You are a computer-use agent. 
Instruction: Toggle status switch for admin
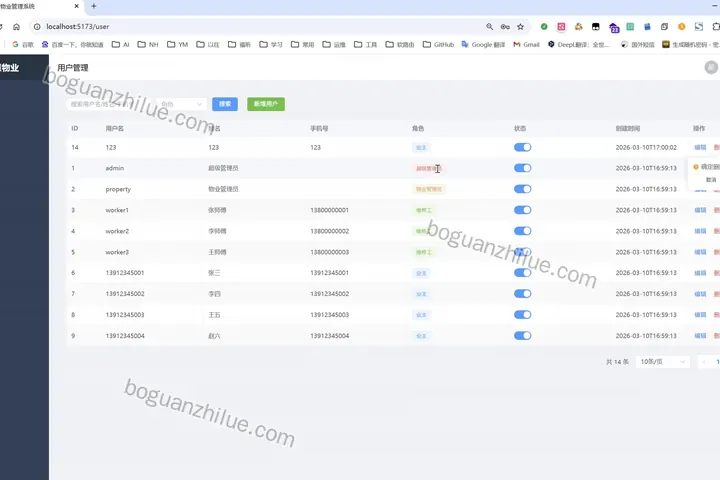[523, 168]
